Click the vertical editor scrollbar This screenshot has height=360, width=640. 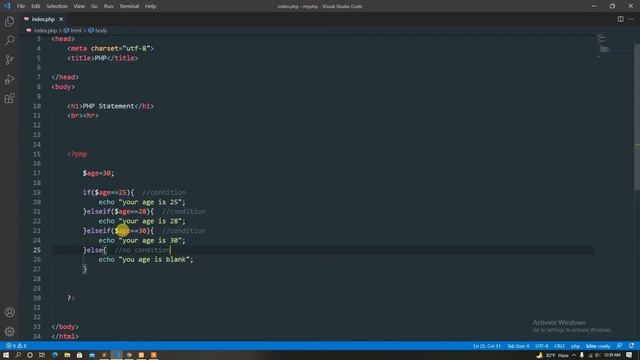point(637,118)
